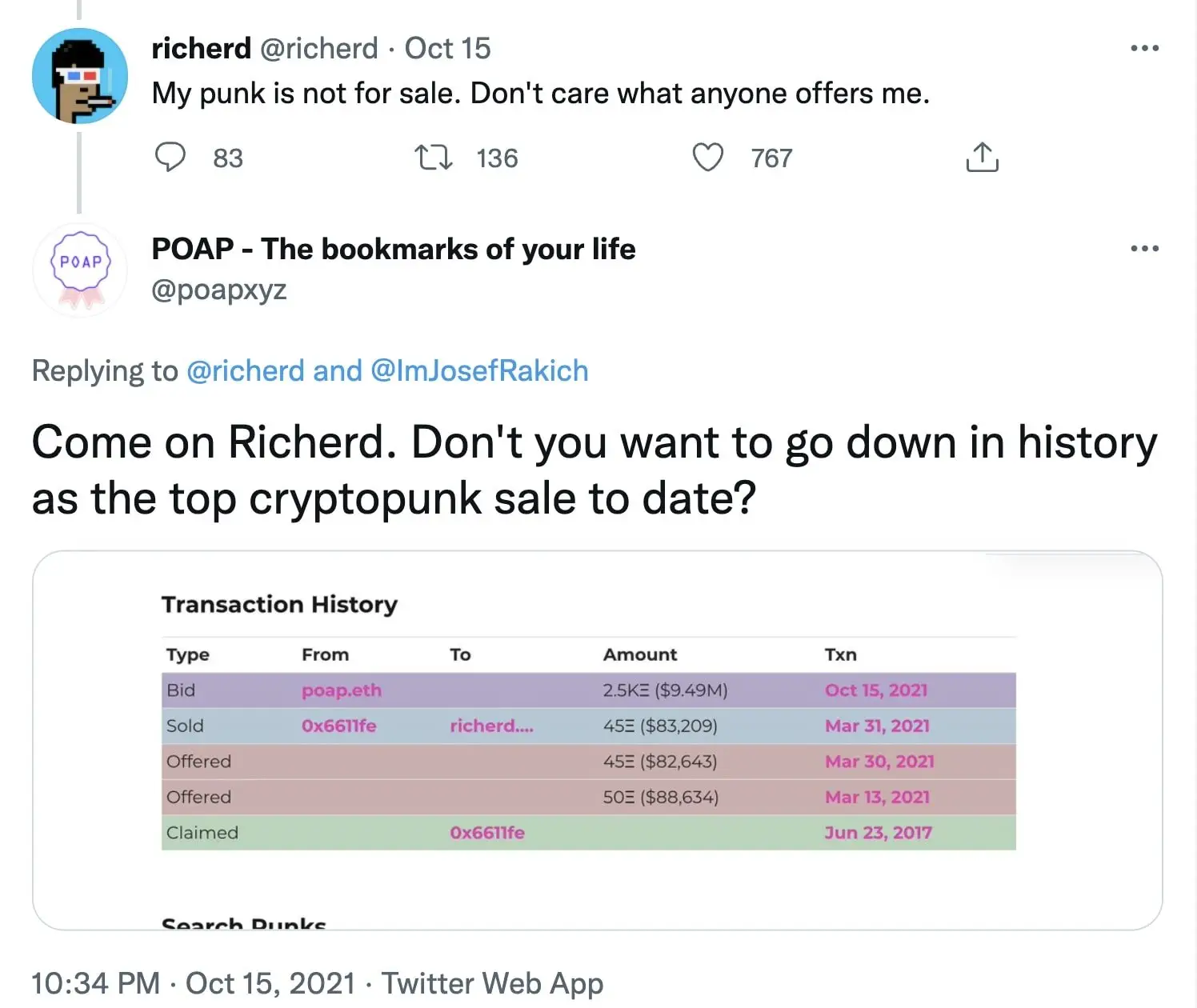This screenshot has height=1008, width=1197.
Task: Open more options on richerd's tweet
Action: (x=1144, y=48)
